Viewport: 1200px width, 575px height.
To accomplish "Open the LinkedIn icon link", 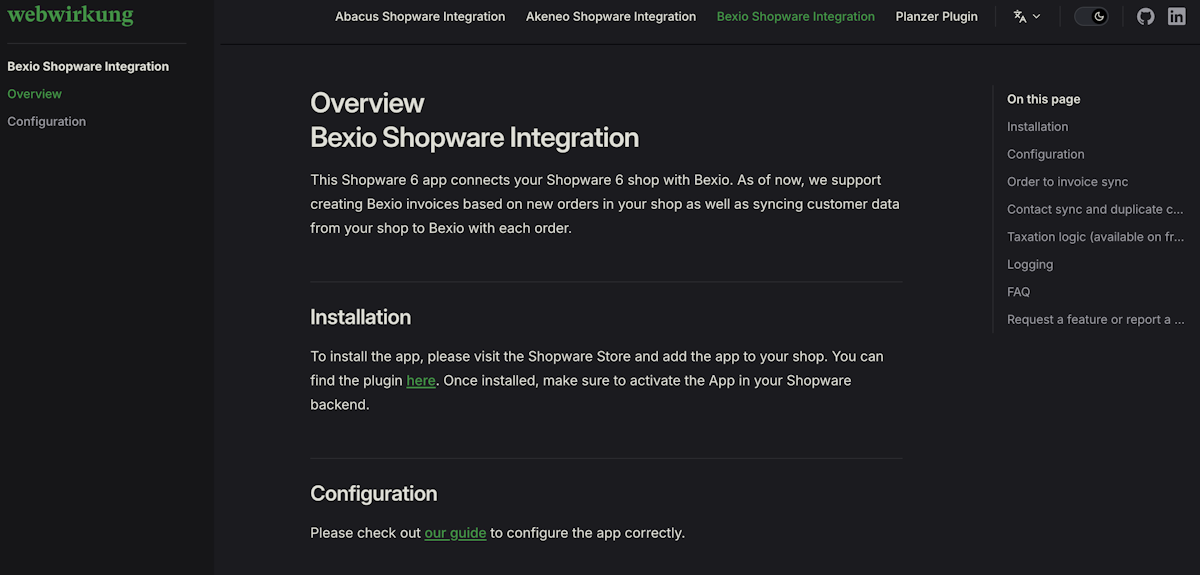I will [x=1177, y=16].
